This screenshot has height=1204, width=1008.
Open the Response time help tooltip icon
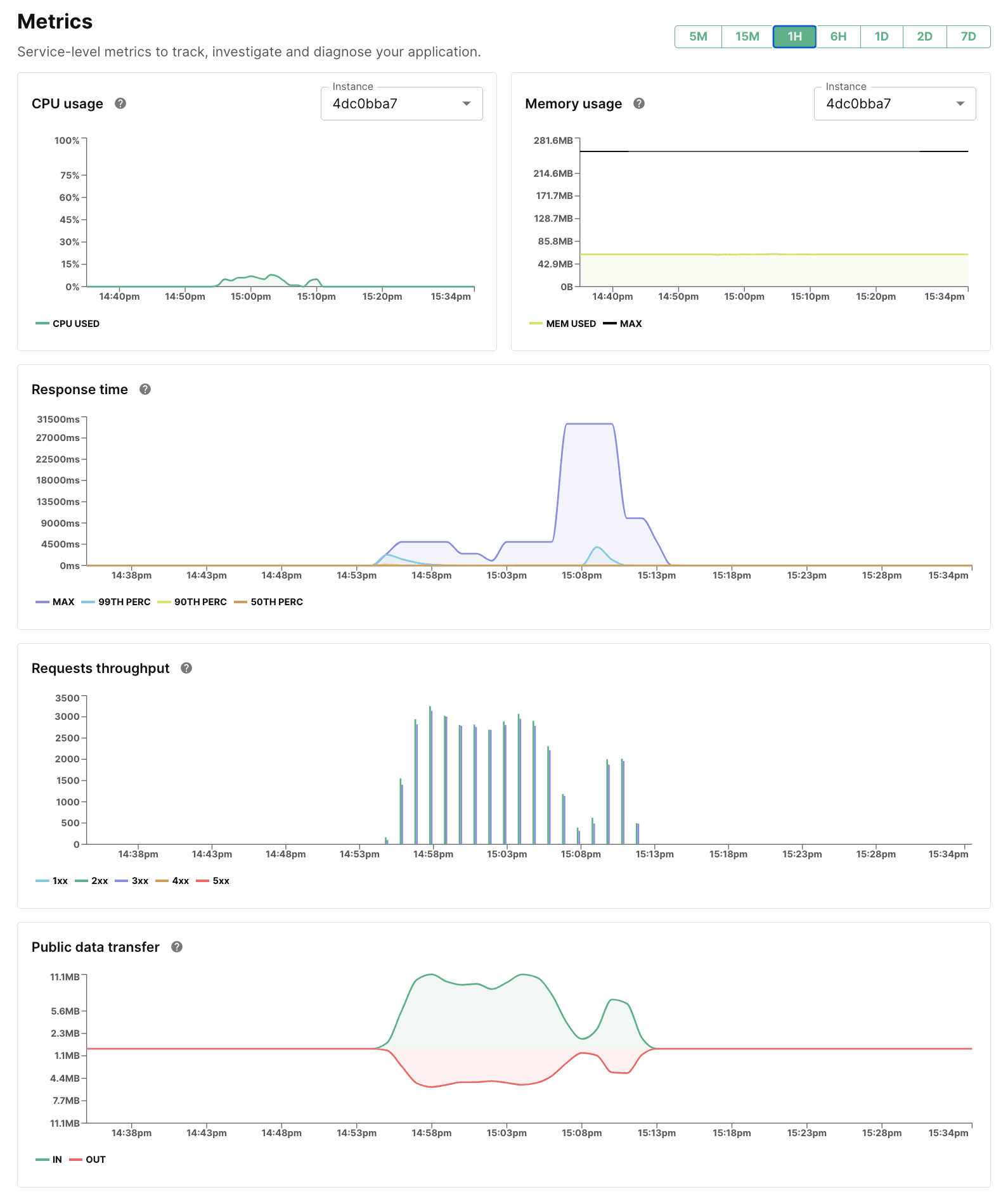coord(145,389)
